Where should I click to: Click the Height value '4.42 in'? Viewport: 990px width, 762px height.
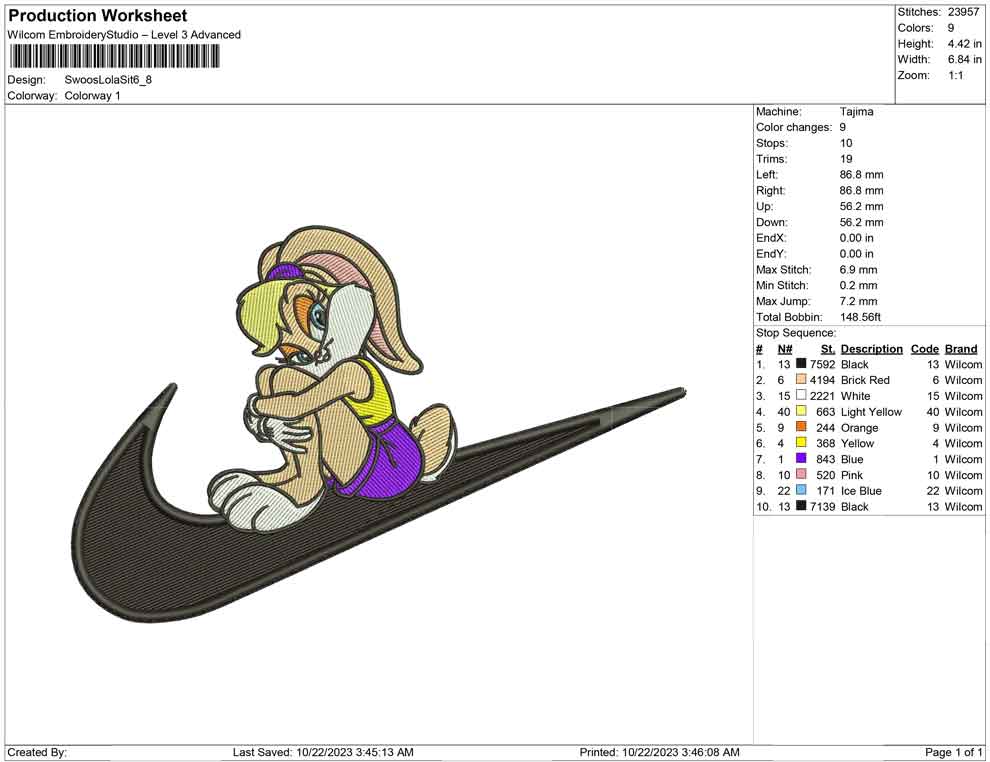964,44
